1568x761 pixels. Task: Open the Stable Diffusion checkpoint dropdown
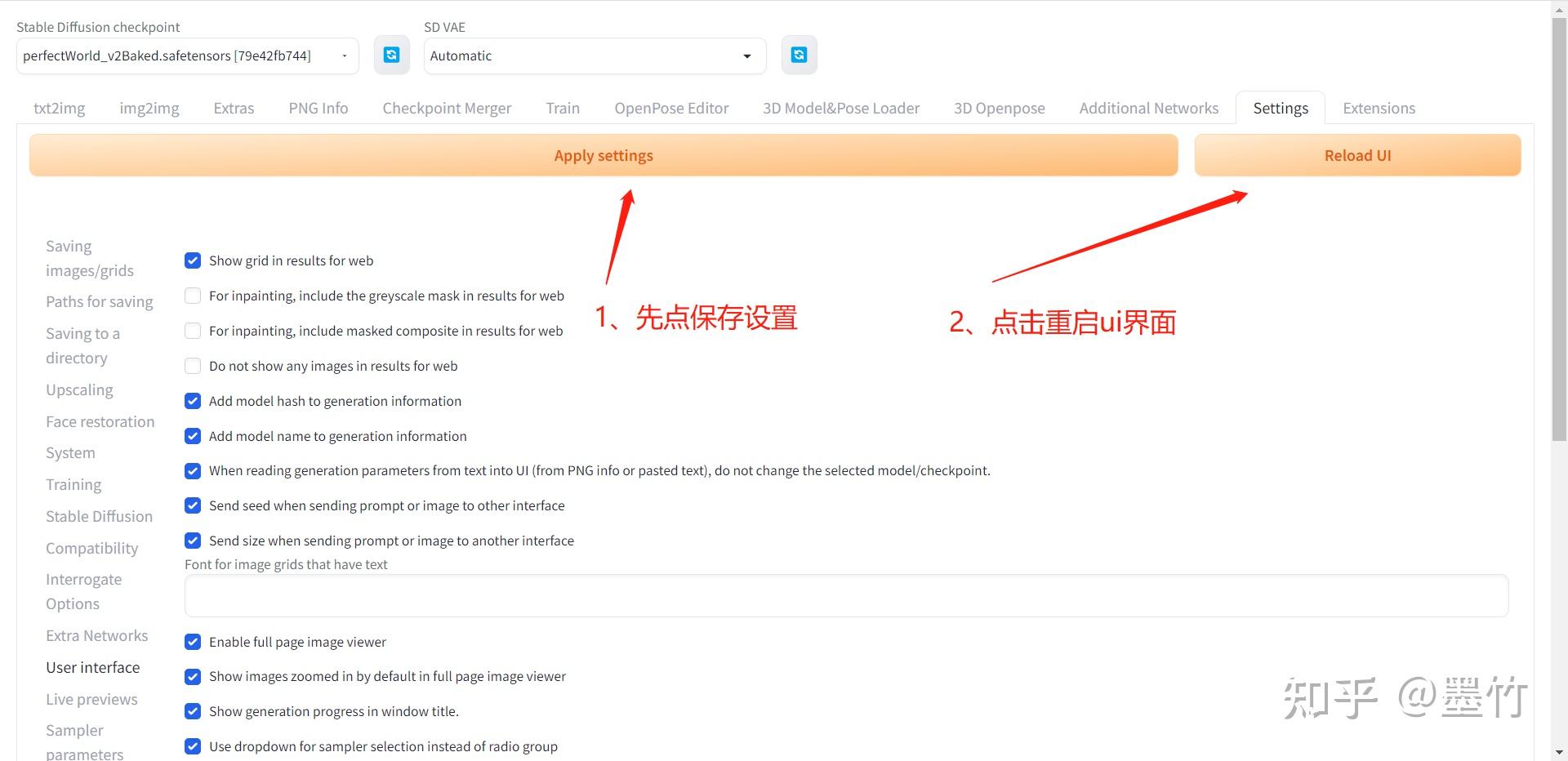pos(188,56)
